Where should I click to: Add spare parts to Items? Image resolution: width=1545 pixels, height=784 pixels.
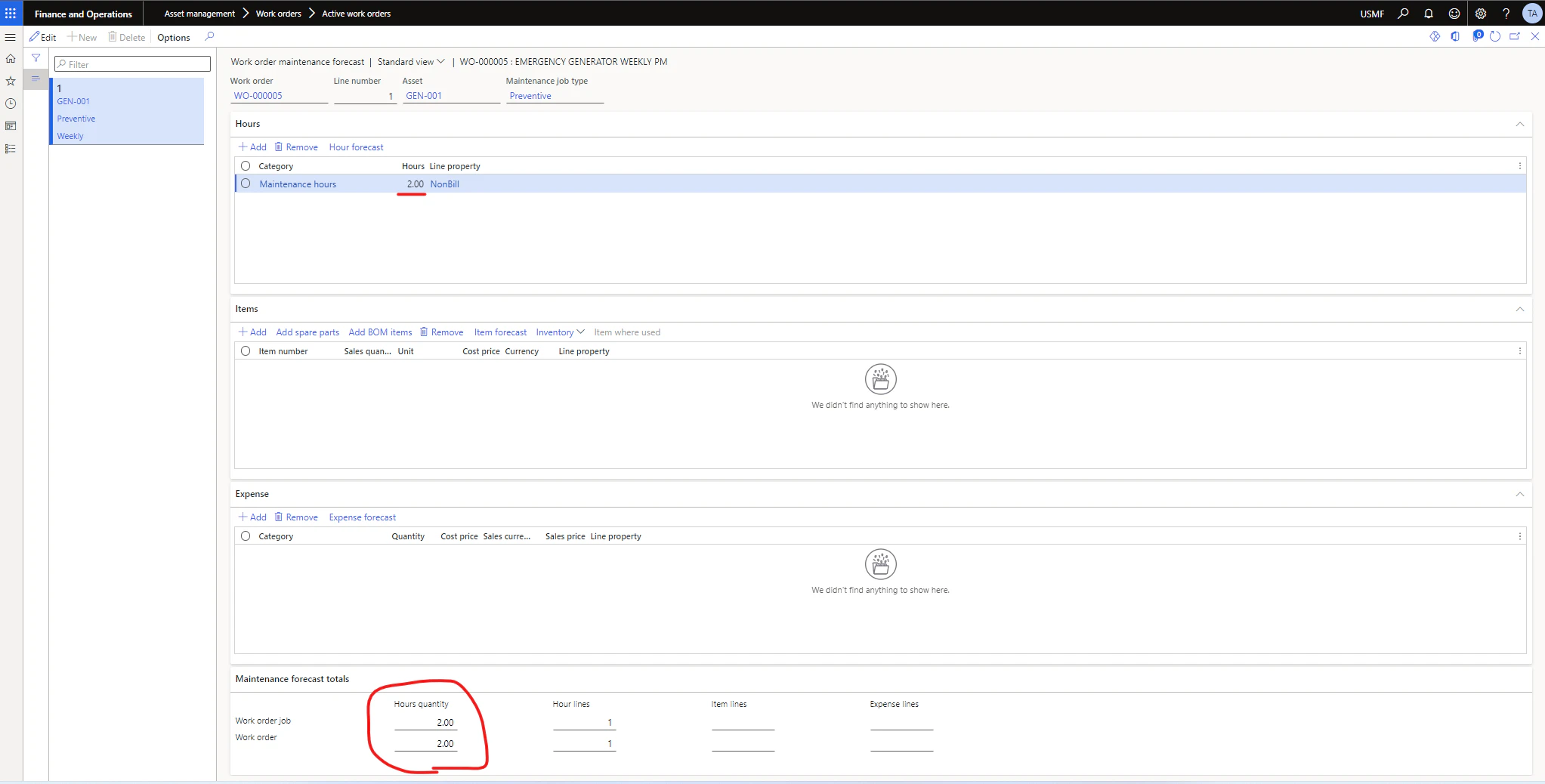pyautogui.click(x=307, y=332)
